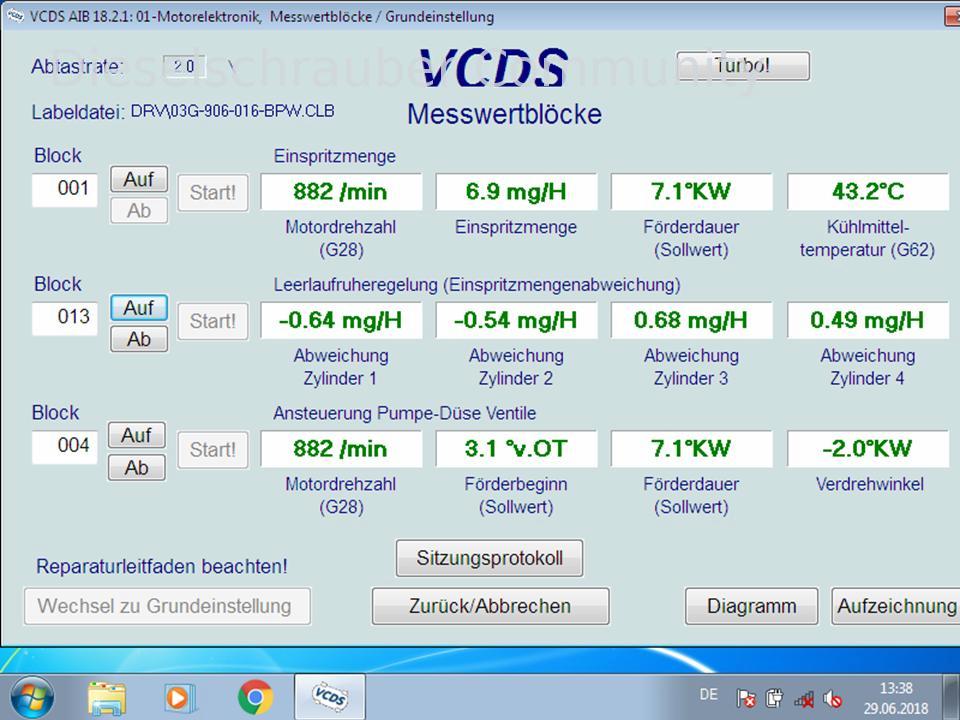Click the DE language indicator
The width and height of the screenshot is (960, 720).
(x=708, y=694)
